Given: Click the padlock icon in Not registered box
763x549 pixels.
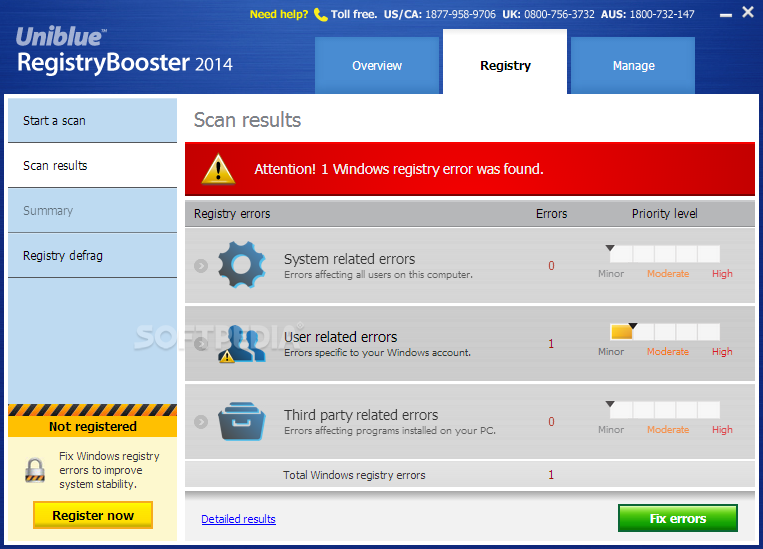Looking at the screenshot, I should click(x=35, y=470).
